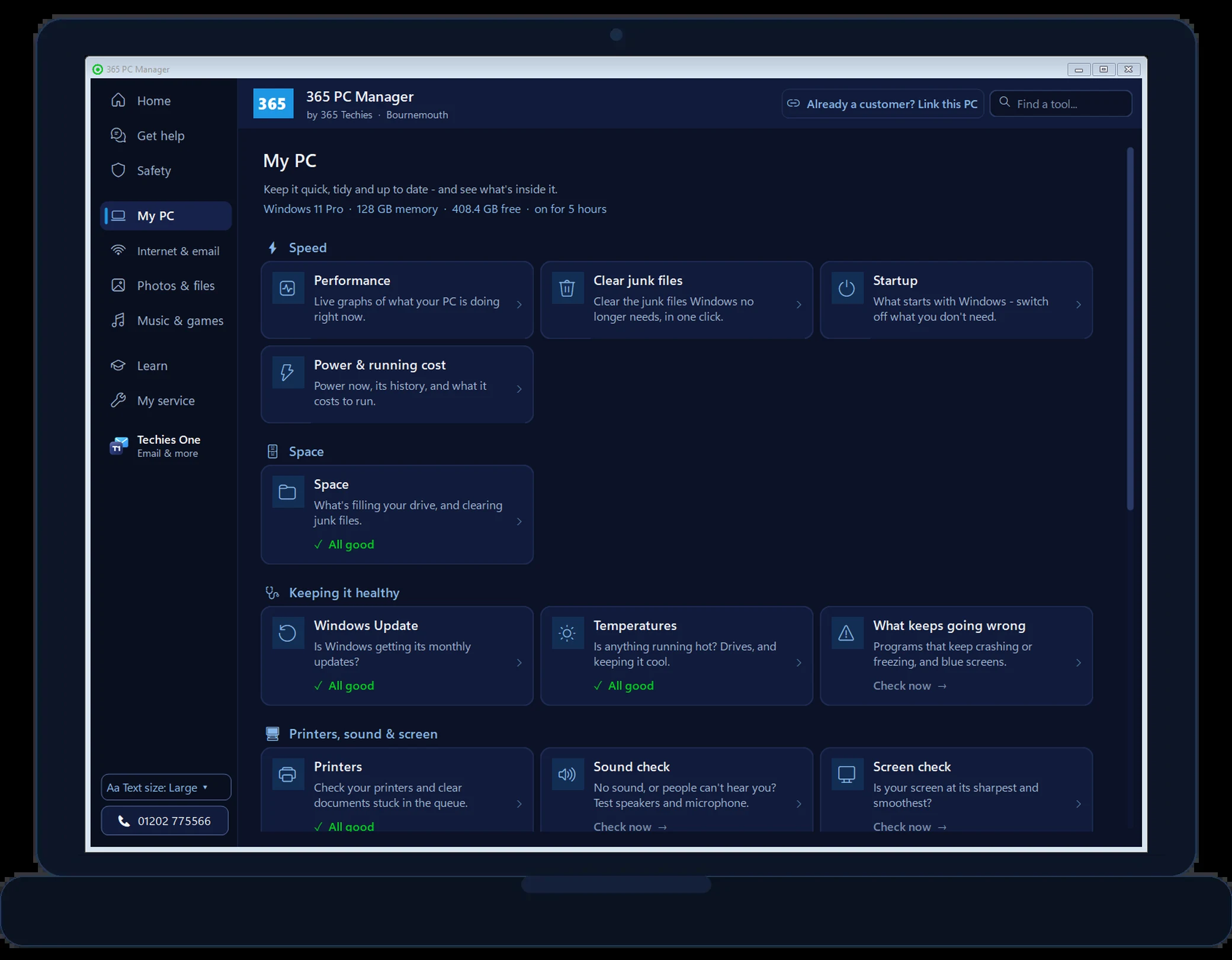Go to Home in the sidebar
This screenshot has height=960, width=1232.
click(166, 101)
